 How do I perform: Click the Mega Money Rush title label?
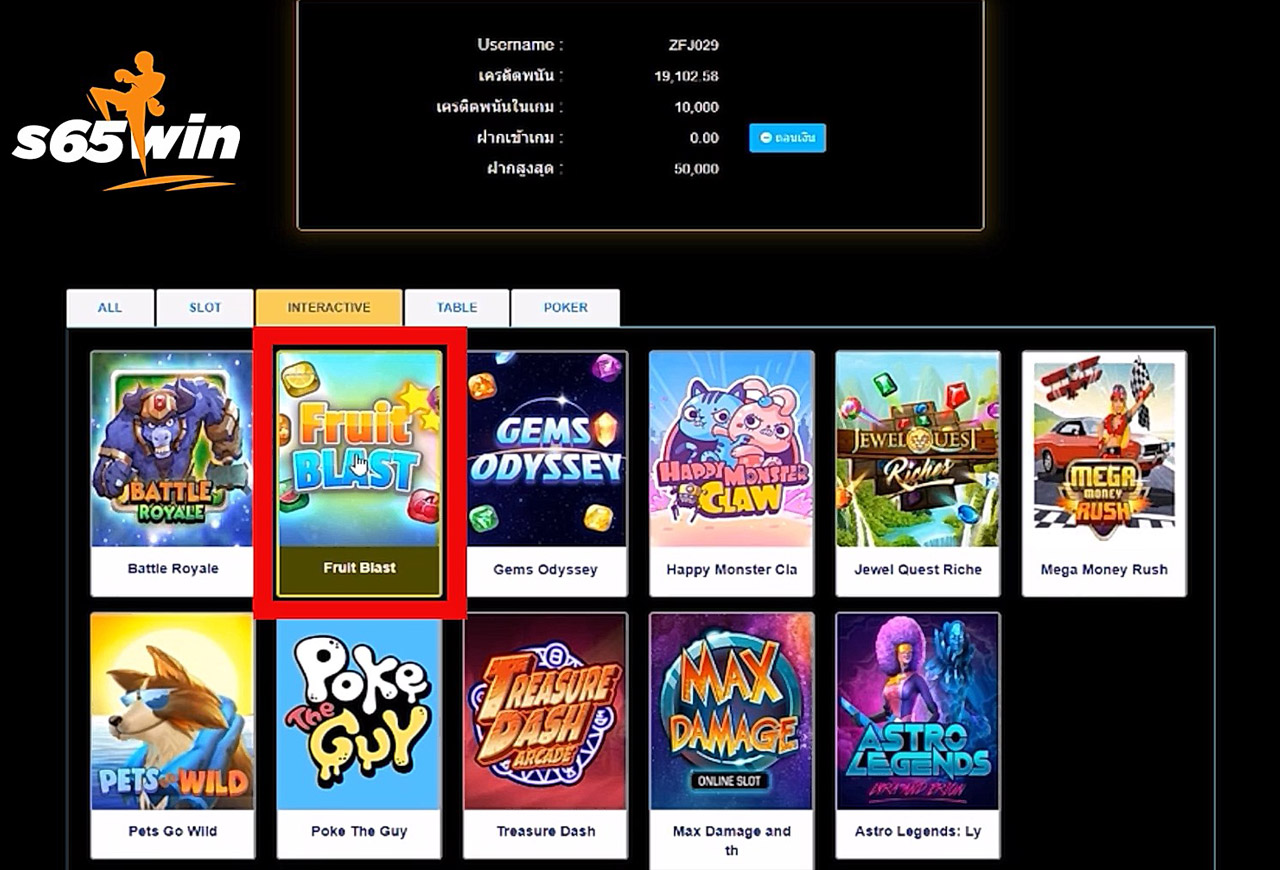point(1104,570)
